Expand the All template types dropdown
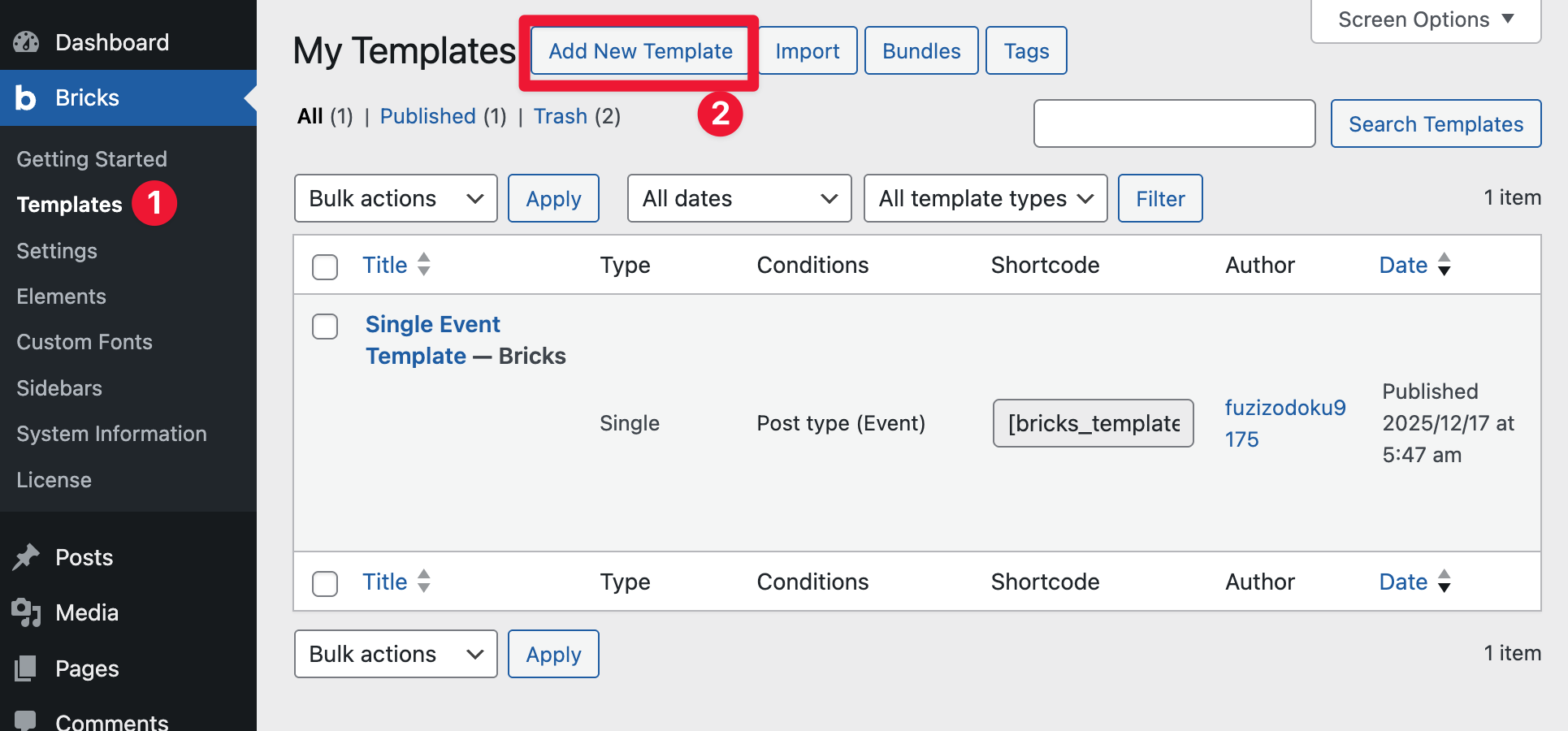The width and height of the screenshot is (1568, 731). click(985, 198)
